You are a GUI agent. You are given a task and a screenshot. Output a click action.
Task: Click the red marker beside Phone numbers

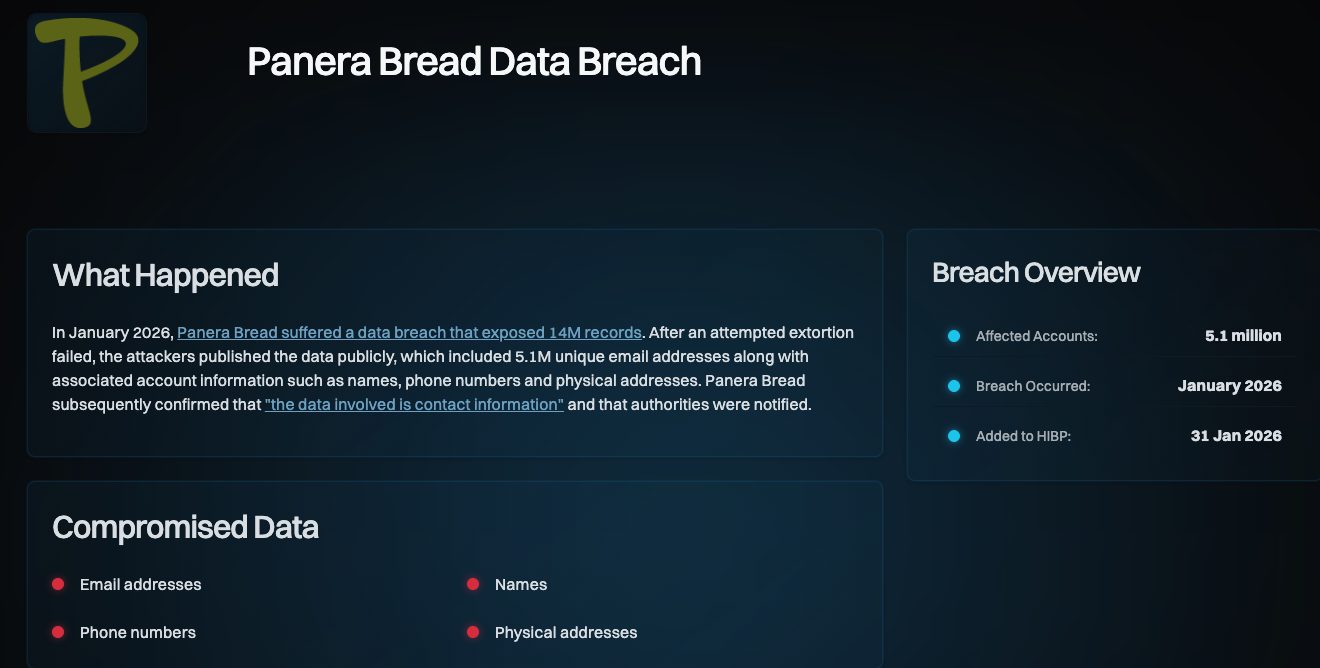(57, 631)
